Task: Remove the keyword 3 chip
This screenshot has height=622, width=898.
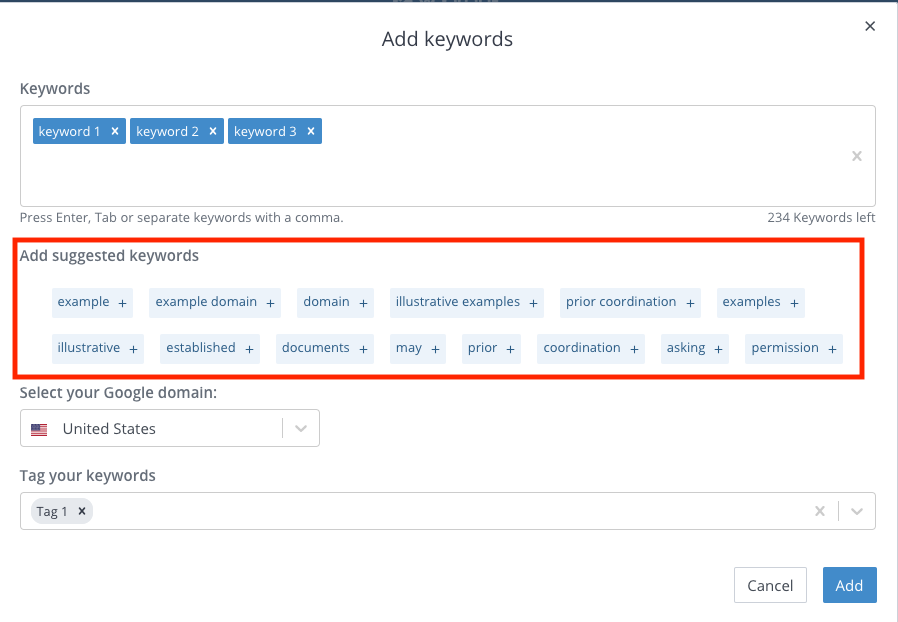Action: pos(310,131)
